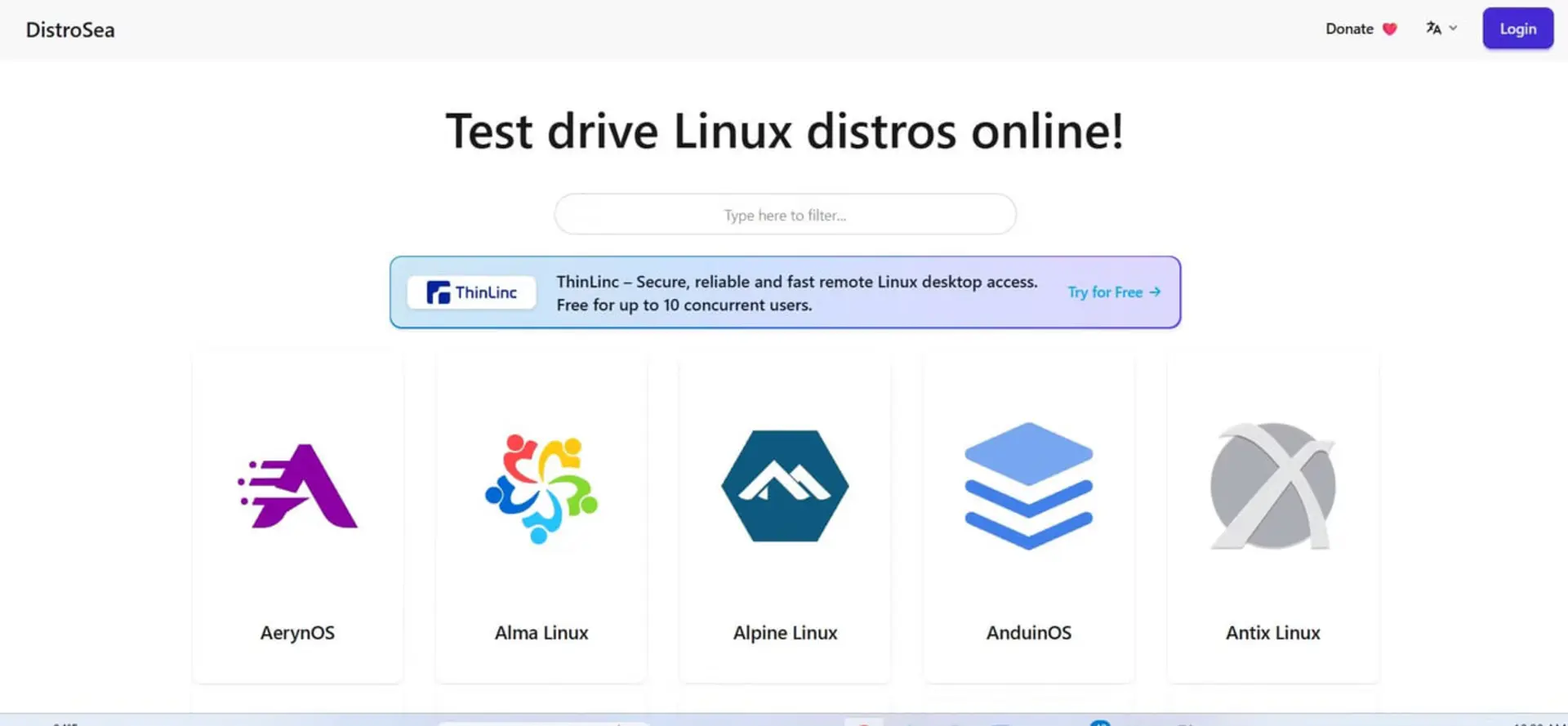Click the 'Test drive Linux distros online!' heading

[785, 131]
